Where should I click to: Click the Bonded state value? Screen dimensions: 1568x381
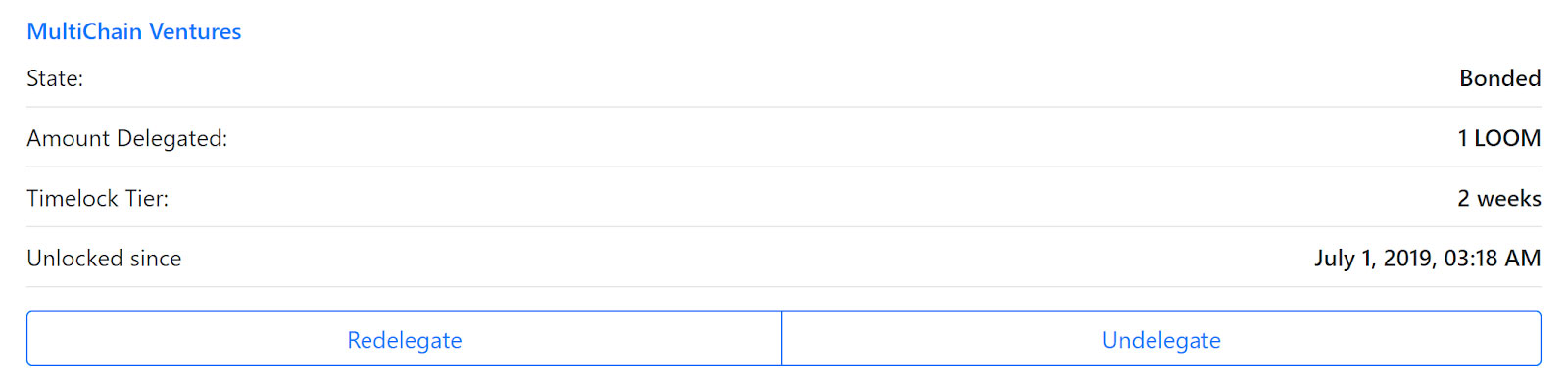pos(1499,78)
